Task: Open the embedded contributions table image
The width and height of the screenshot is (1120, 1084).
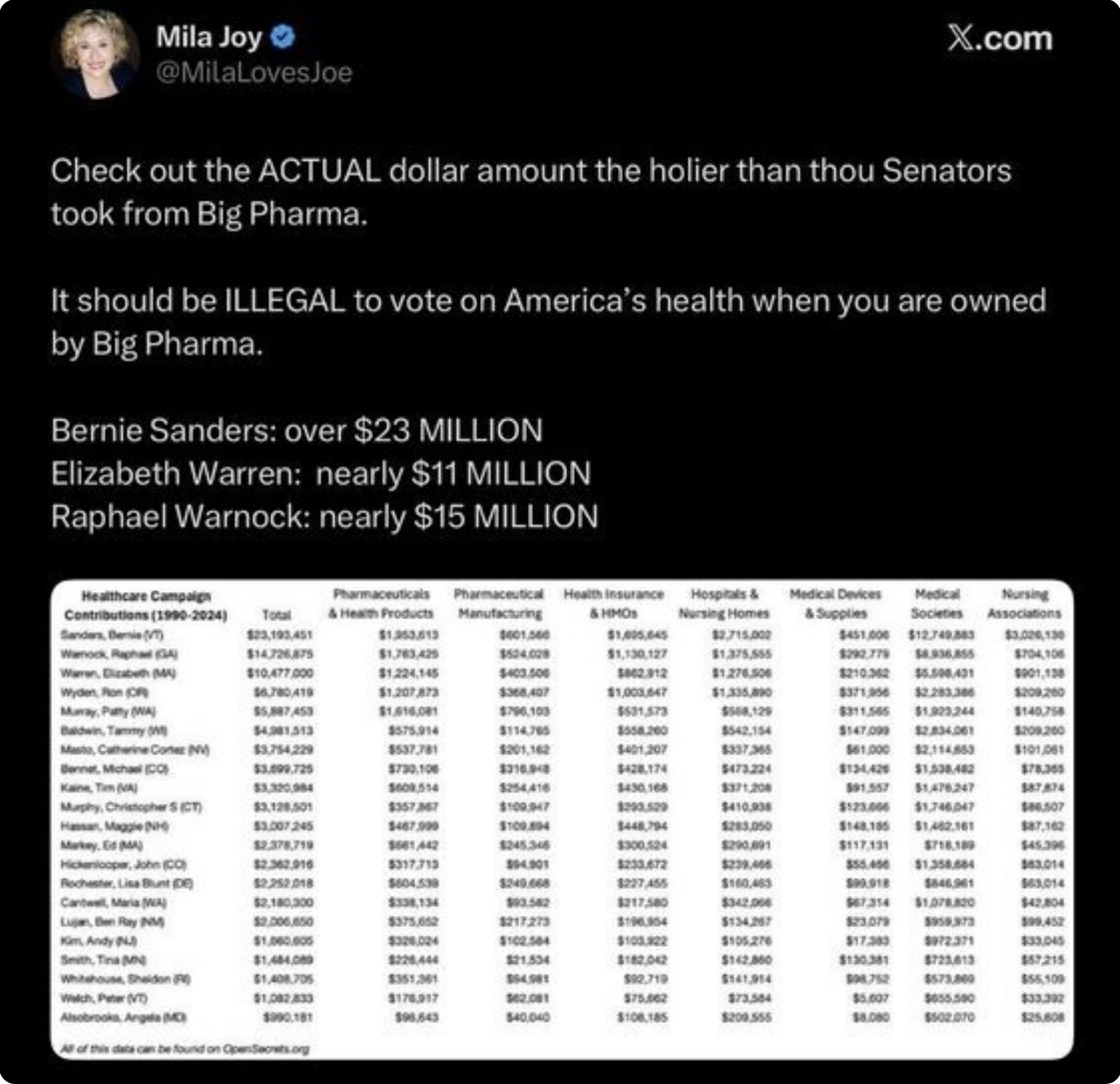Action: click(x=561, y=819)
